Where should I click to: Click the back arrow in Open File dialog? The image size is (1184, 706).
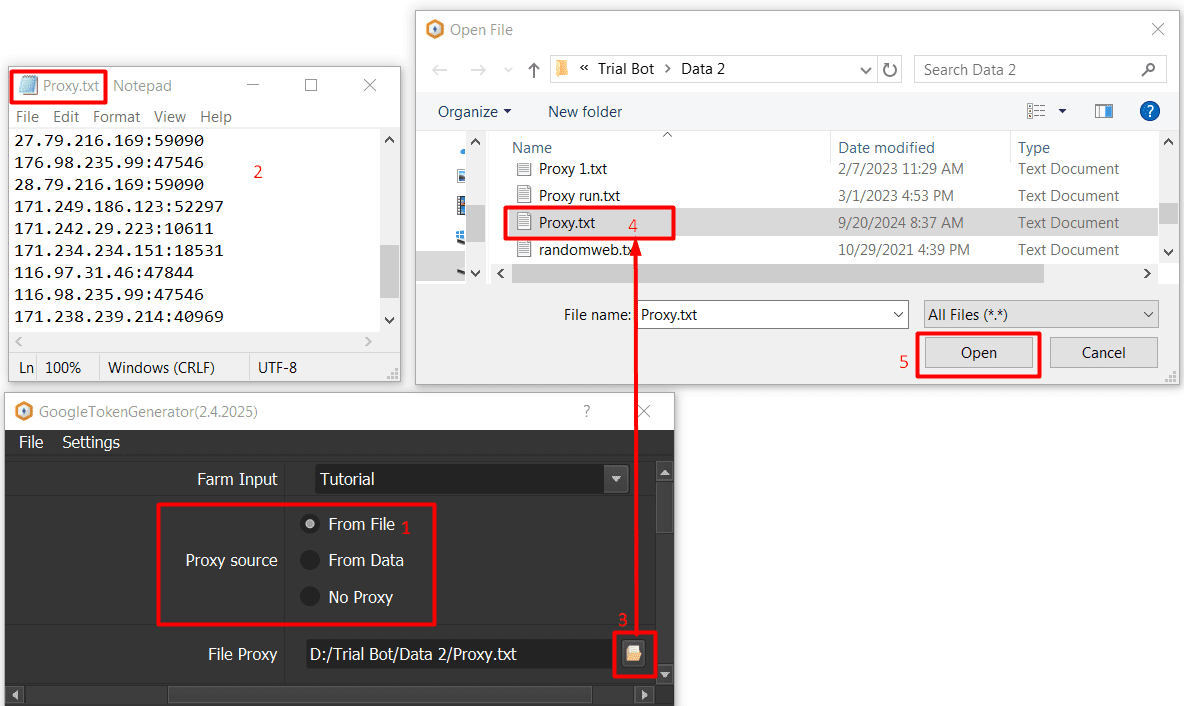click(439, 70)
